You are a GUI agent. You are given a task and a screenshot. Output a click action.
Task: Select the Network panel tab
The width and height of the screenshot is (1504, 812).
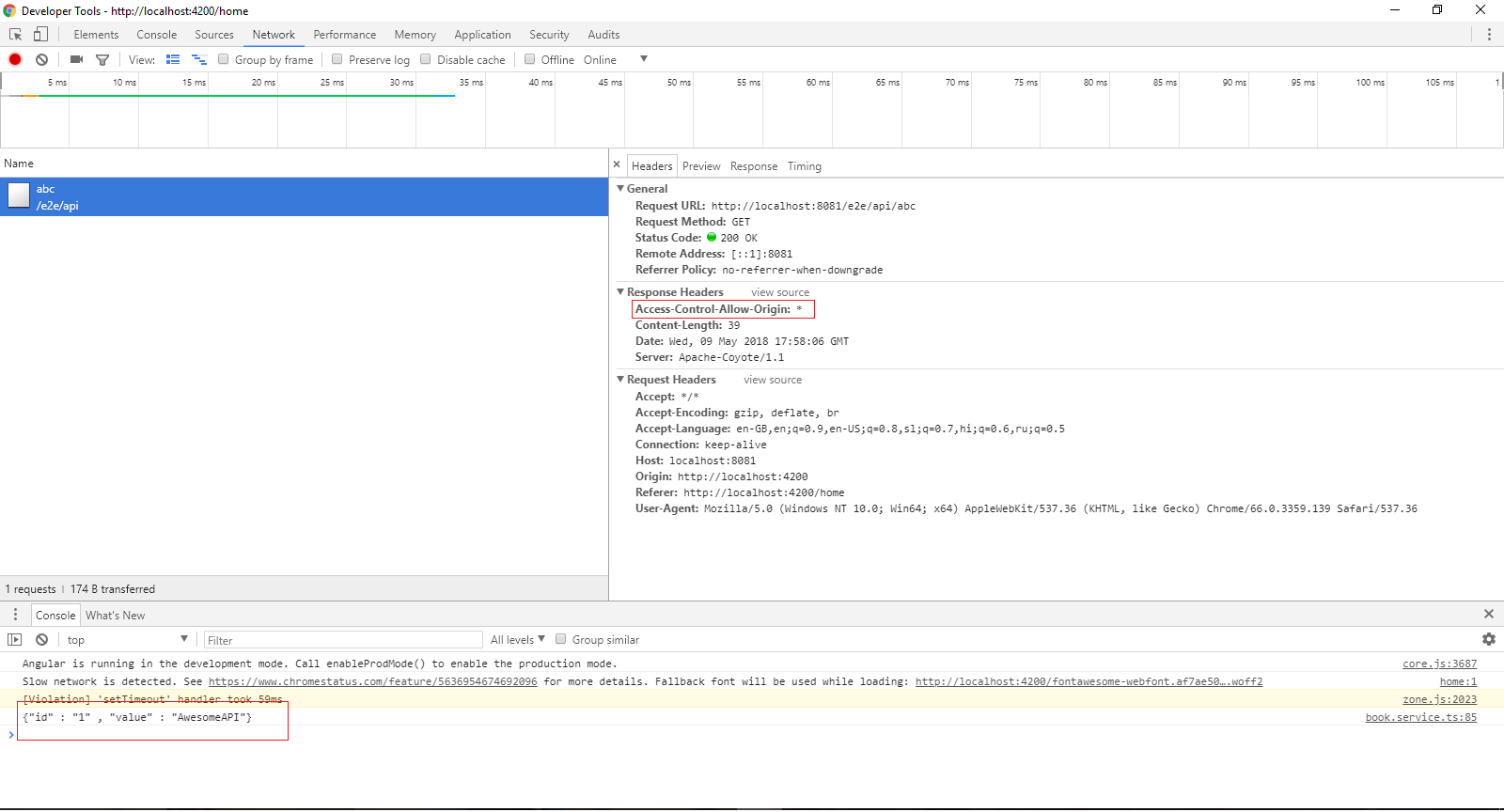click(274, 35)
